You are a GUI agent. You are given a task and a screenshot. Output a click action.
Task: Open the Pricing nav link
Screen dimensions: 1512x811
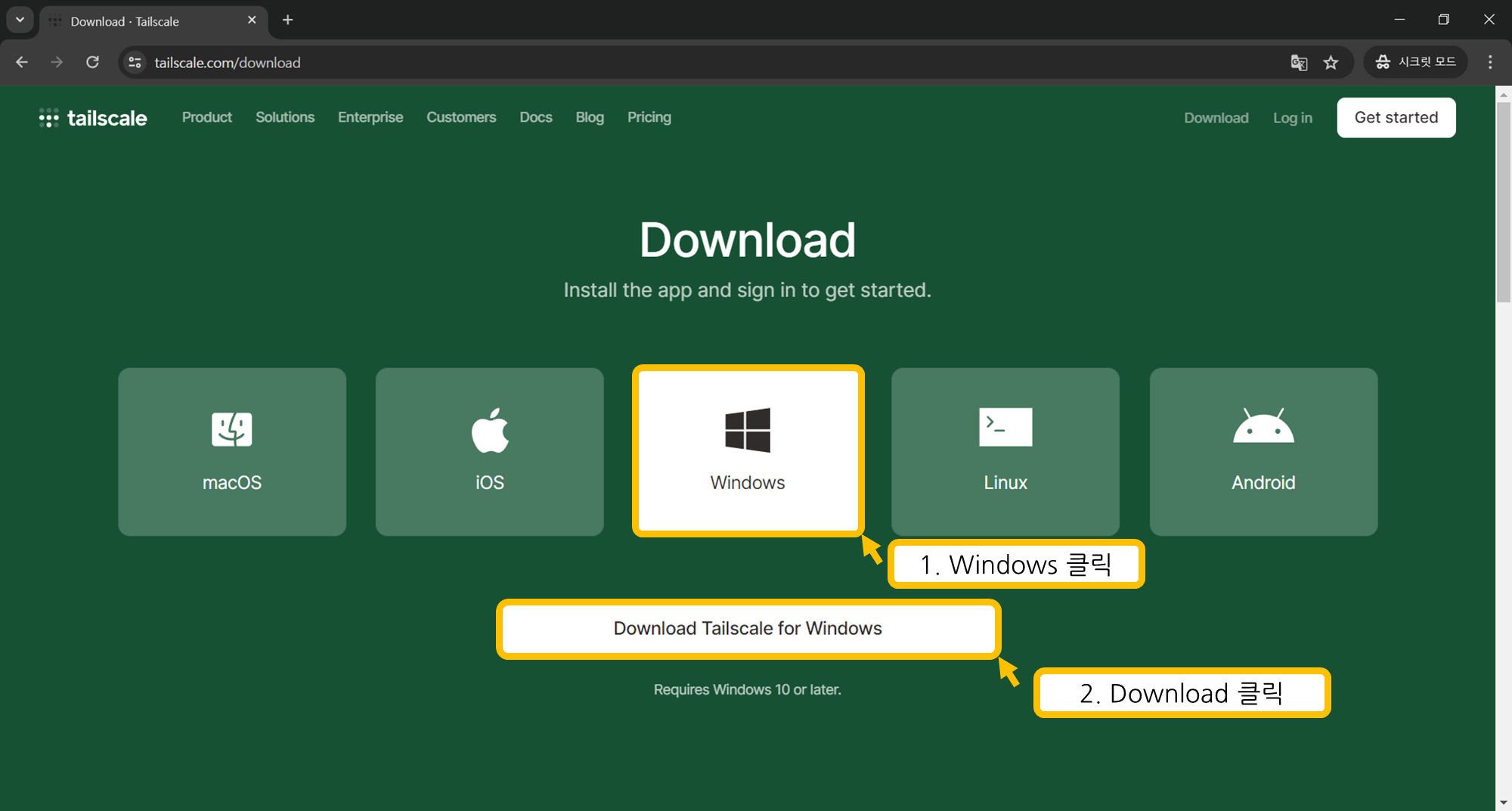point(649,117)
